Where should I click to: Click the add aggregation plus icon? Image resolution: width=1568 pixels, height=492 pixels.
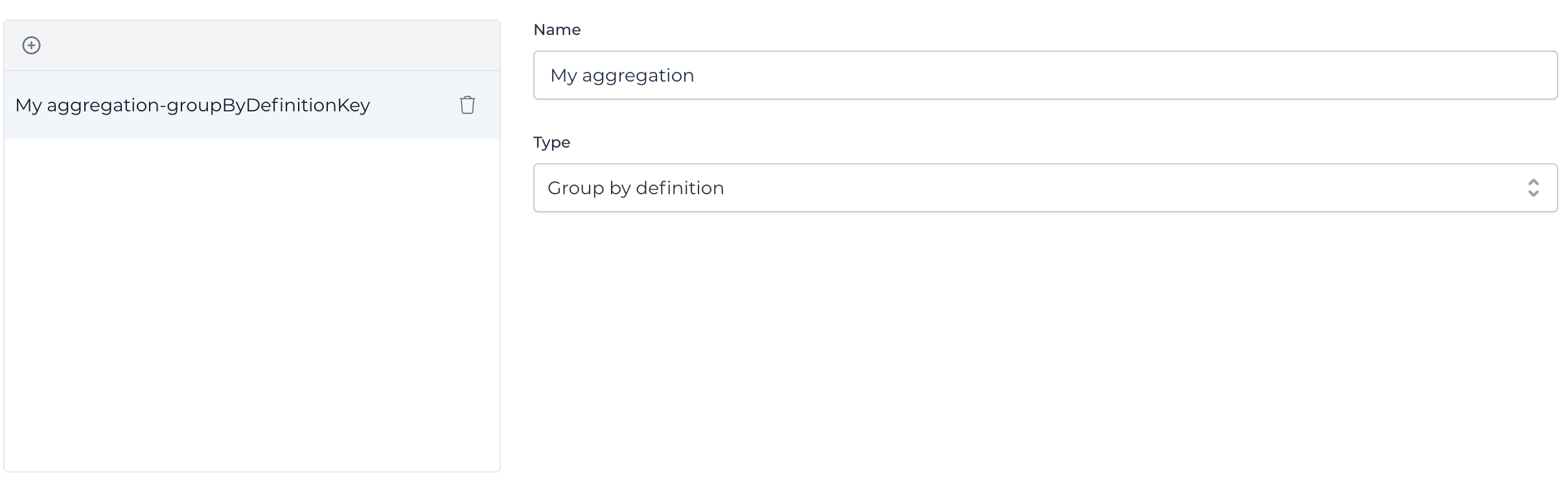(x=31, y=45)
